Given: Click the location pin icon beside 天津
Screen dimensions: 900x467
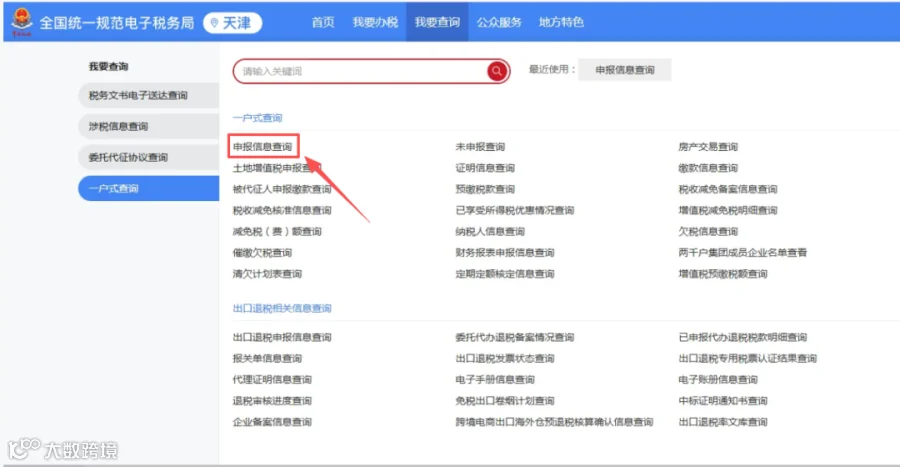Looking at the screenshot, I should pos(214,23).
